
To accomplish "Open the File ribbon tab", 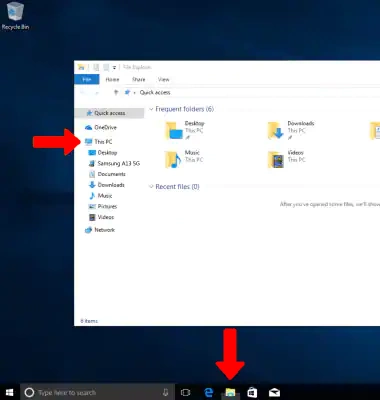I will [87, 79].
